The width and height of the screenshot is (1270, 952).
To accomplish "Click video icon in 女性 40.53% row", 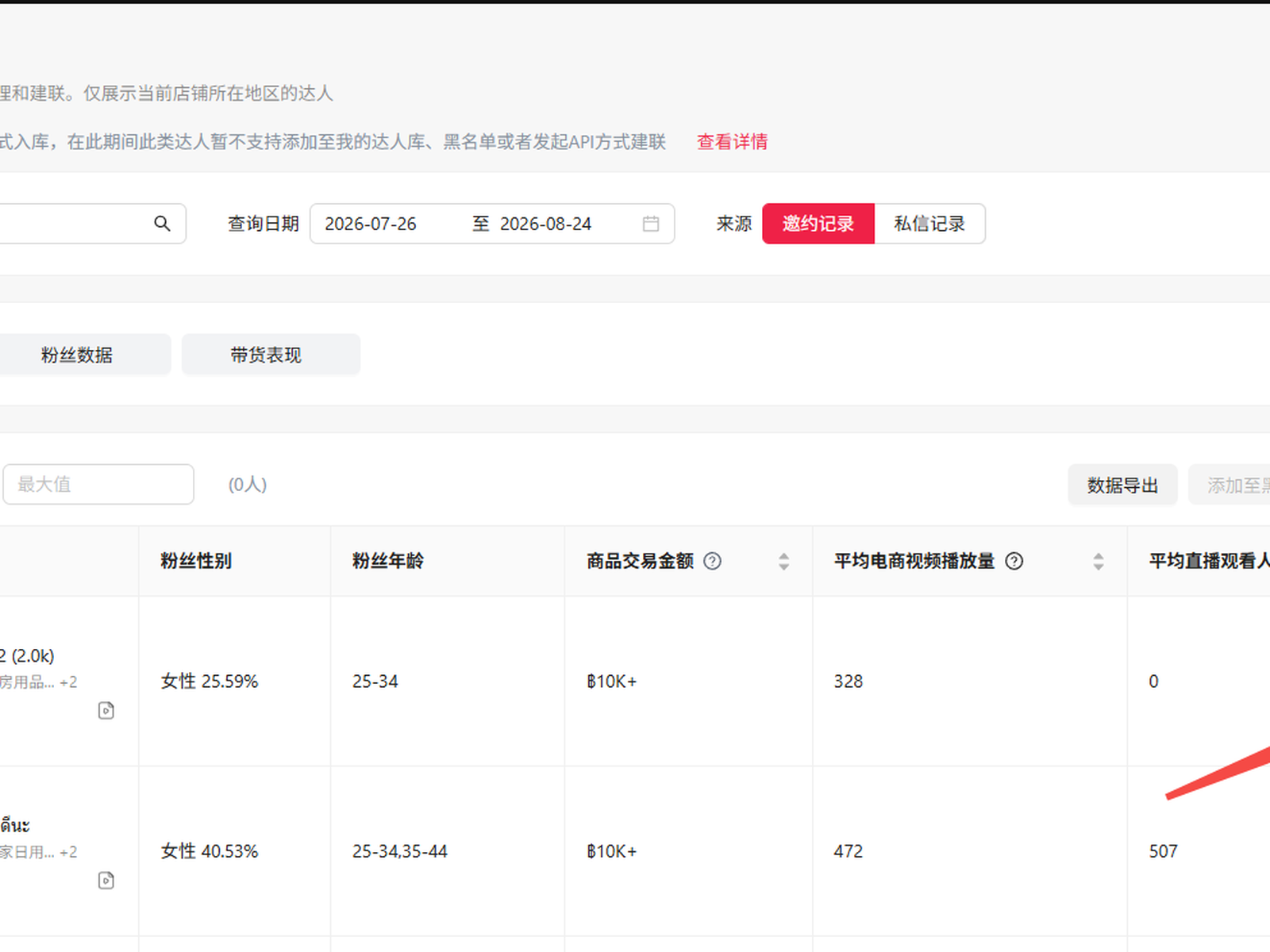I will 106,880.
